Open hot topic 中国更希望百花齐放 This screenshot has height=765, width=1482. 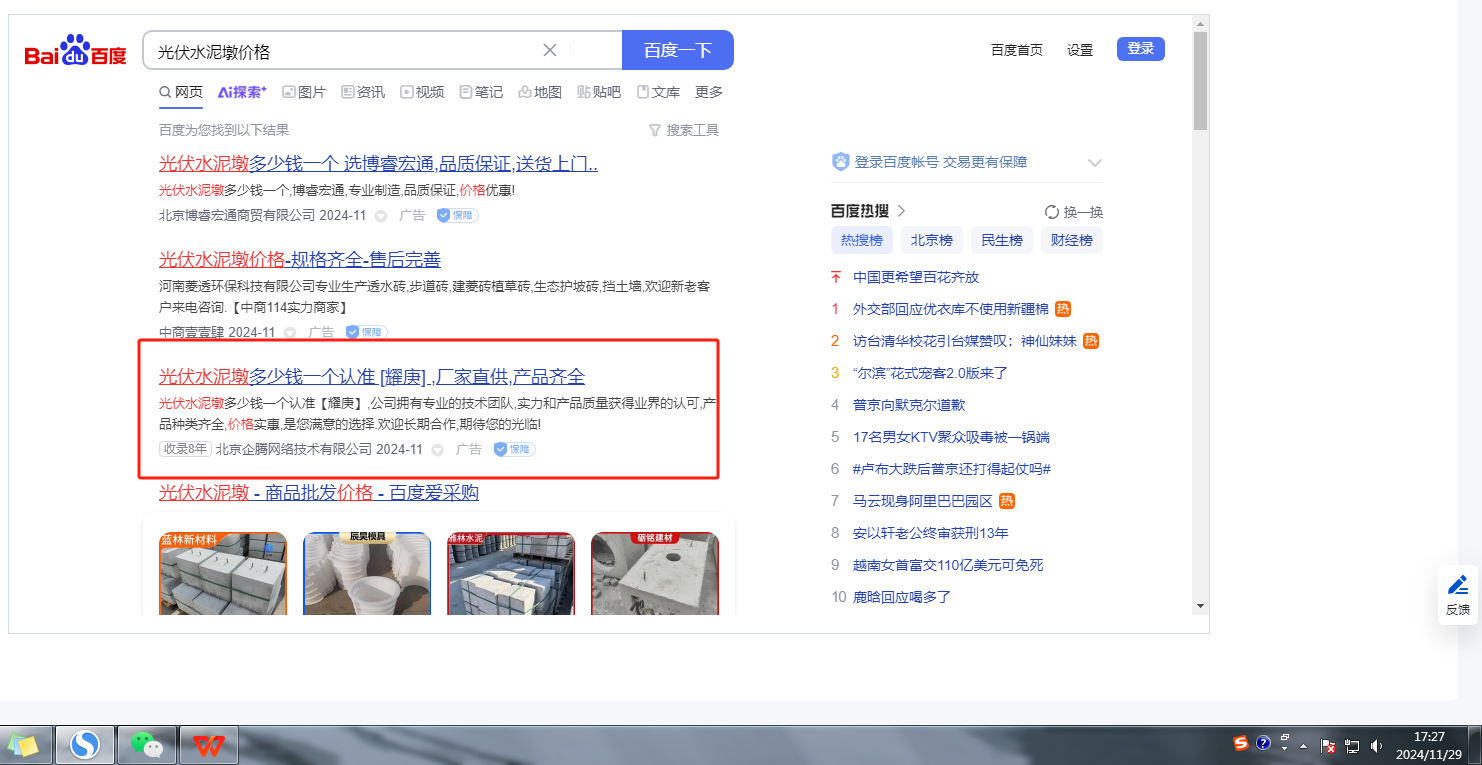pyautogui.click(x=916, y=277)
